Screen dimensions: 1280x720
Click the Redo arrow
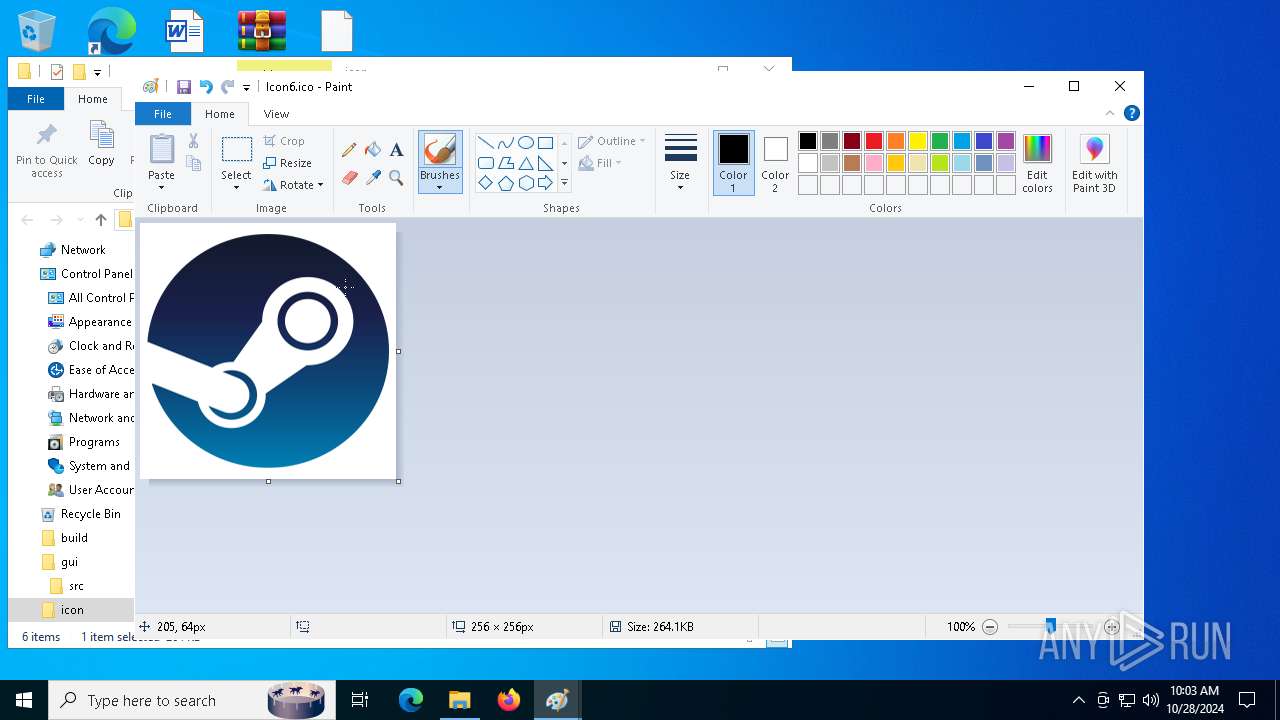[x=228, y=87]
